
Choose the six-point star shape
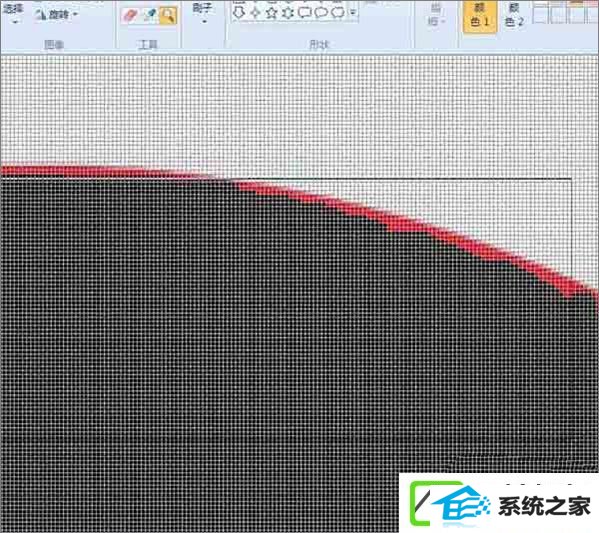288,13
